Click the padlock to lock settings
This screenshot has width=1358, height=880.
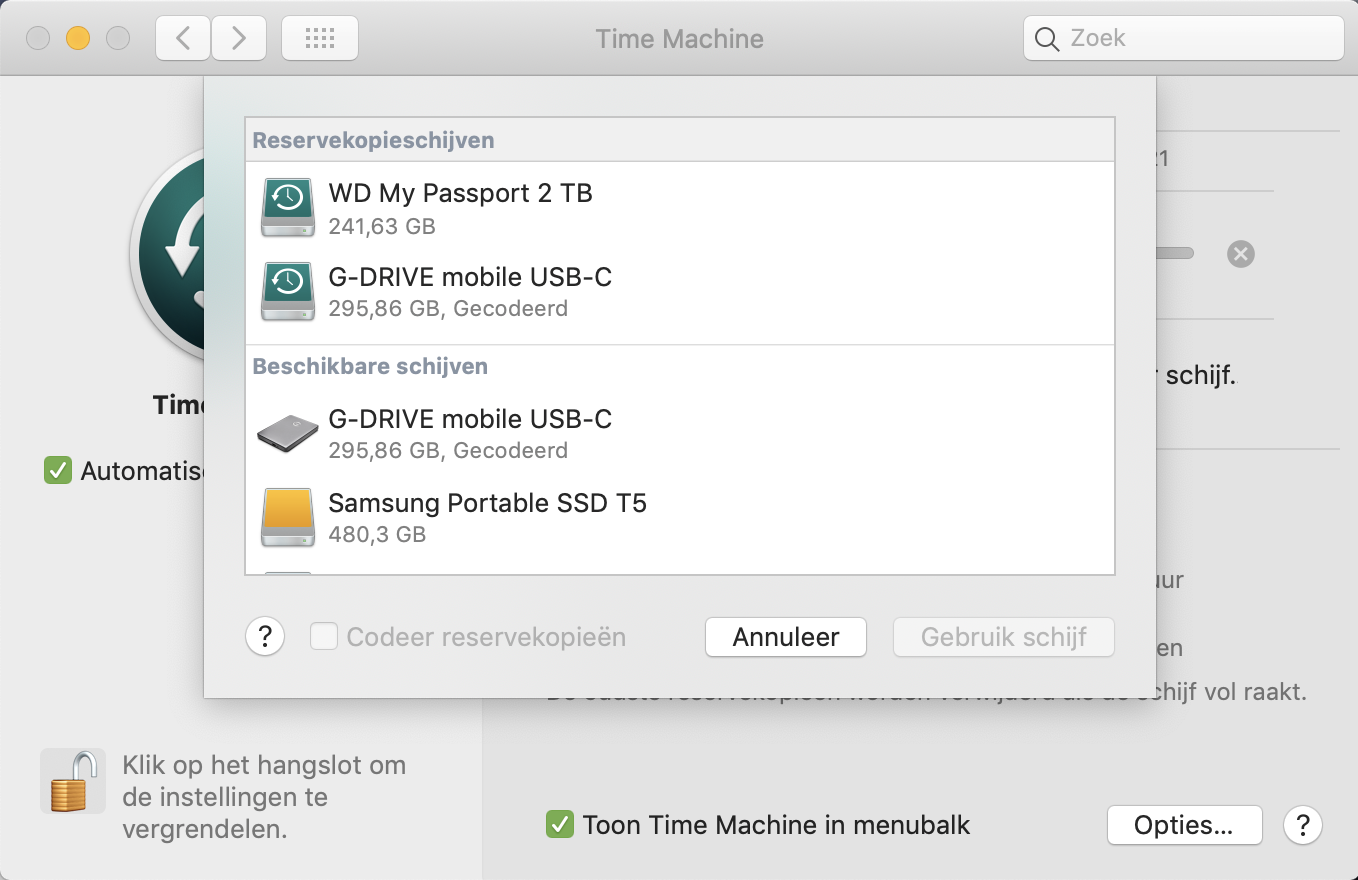(x=73, y=781)
